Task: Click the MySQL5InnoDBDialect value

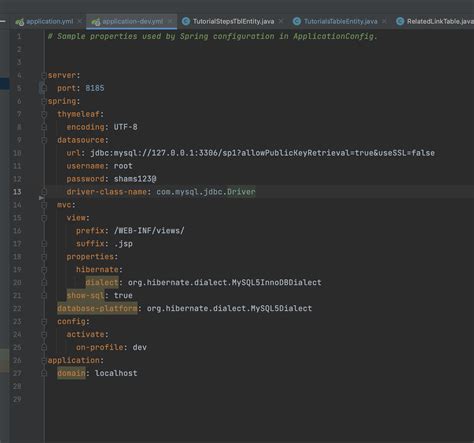Action: coord(276,283)
